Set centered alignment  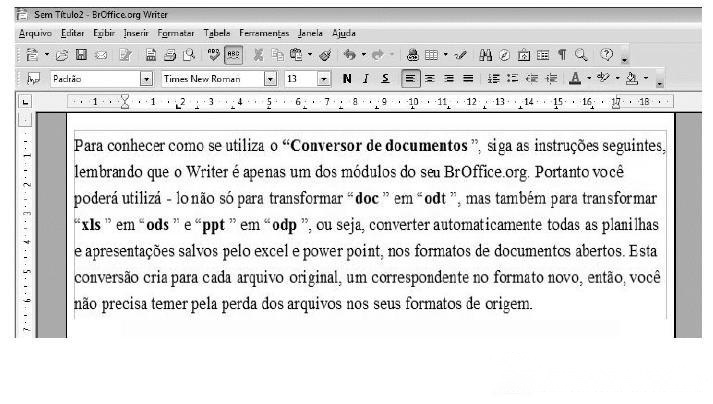(429, 79)
